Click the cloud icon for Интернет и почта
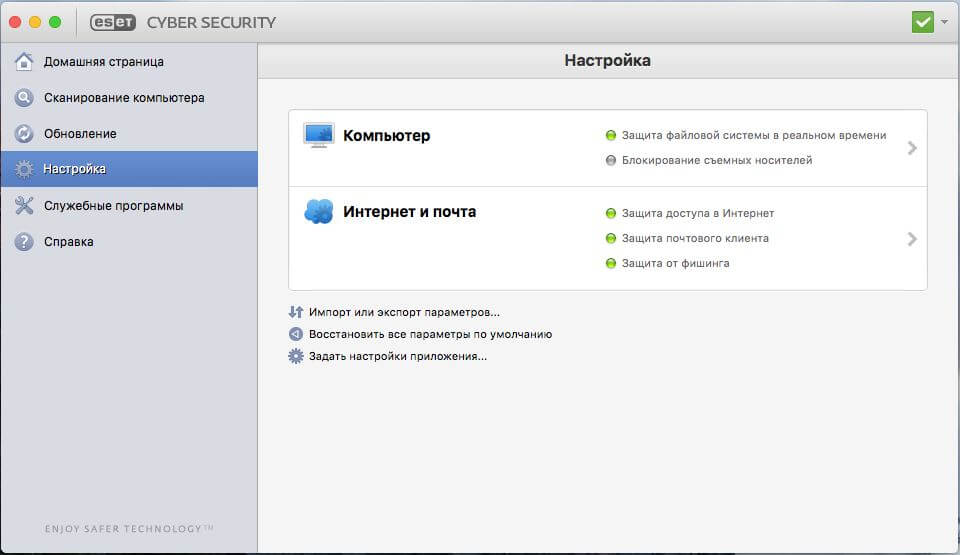 319,212
